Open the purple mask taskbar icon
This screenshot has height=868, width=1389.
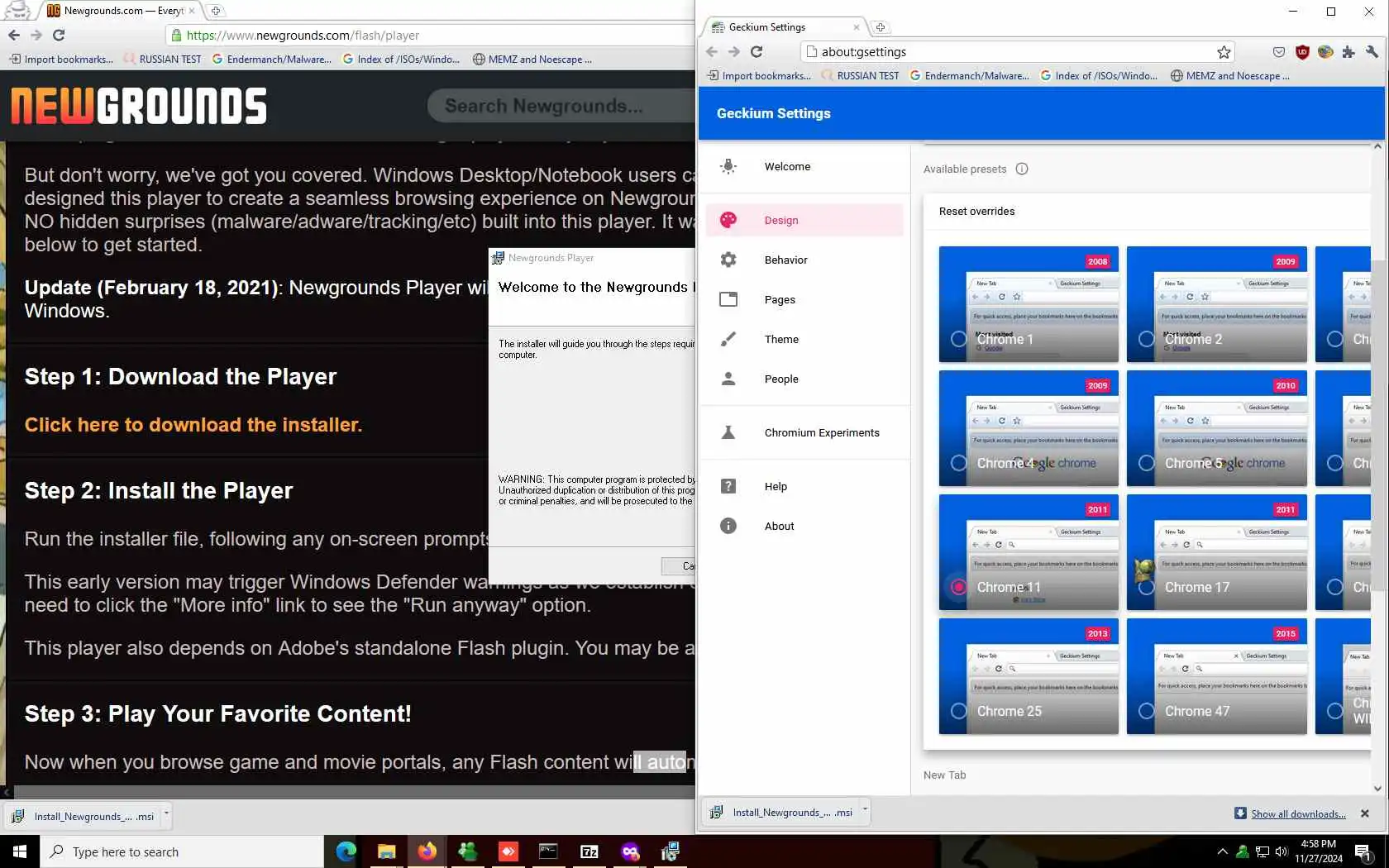pos(630,851)
